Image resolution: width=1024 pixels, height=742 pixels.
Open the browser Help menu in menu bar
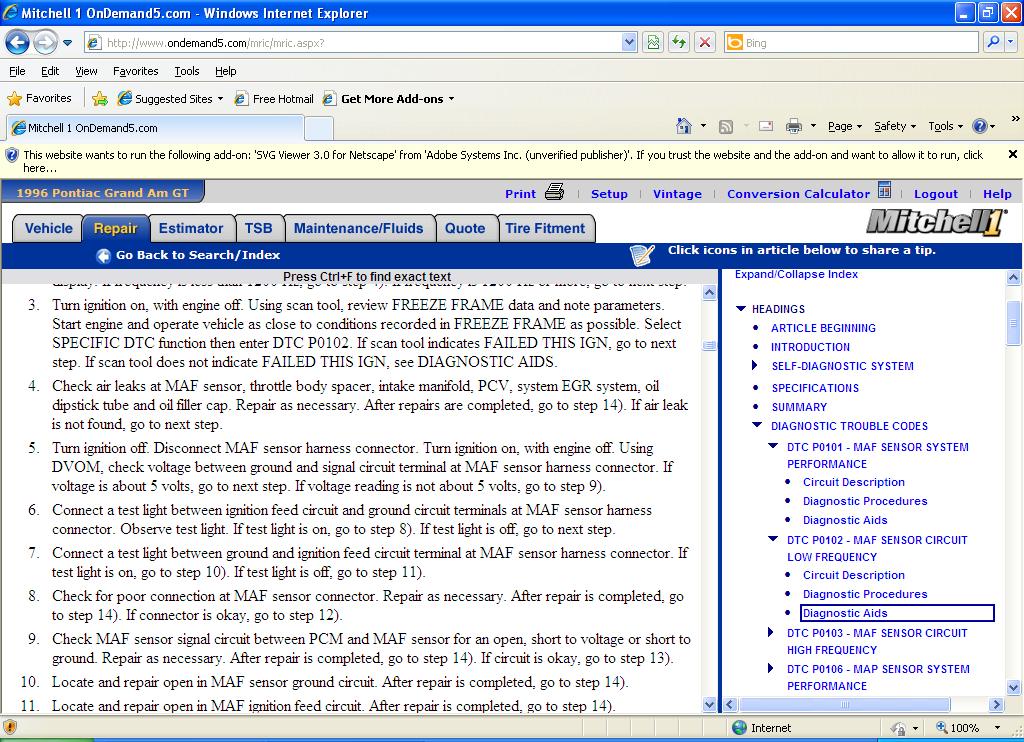coord(225,71)
